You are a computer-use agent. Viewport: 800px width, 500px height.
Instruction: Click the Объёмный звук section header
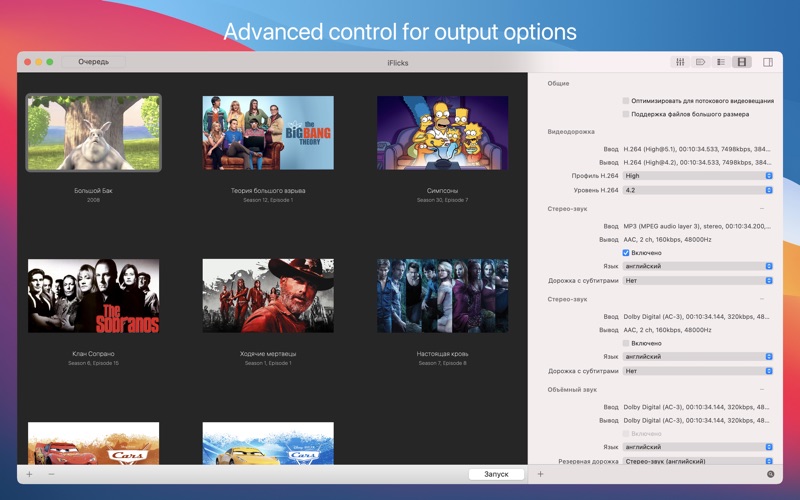pyautogui.click(x=572, y=389)
